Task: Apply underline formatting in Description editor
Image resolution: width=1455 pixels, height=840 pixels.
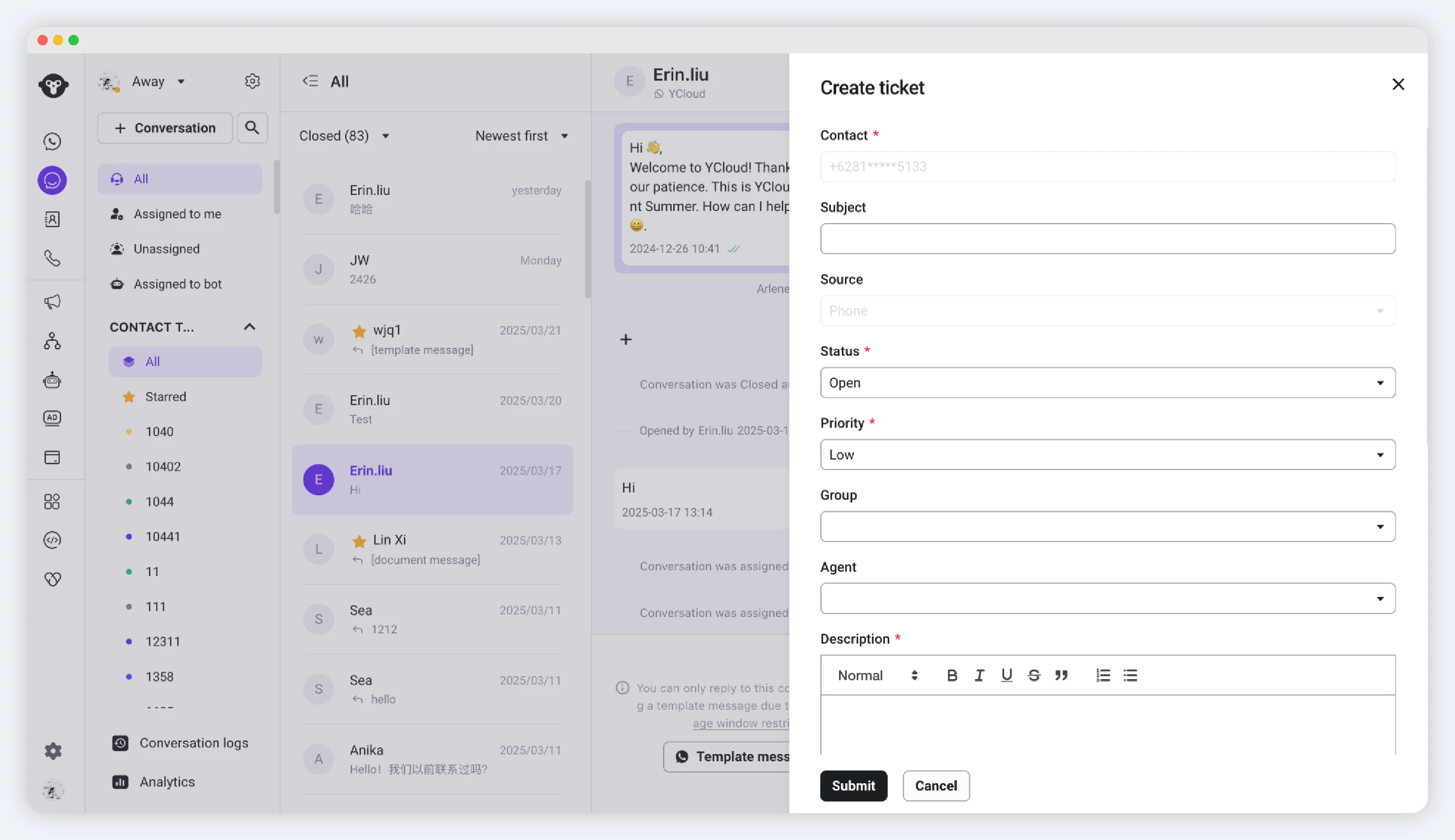Action: (x=1007, y=675)
